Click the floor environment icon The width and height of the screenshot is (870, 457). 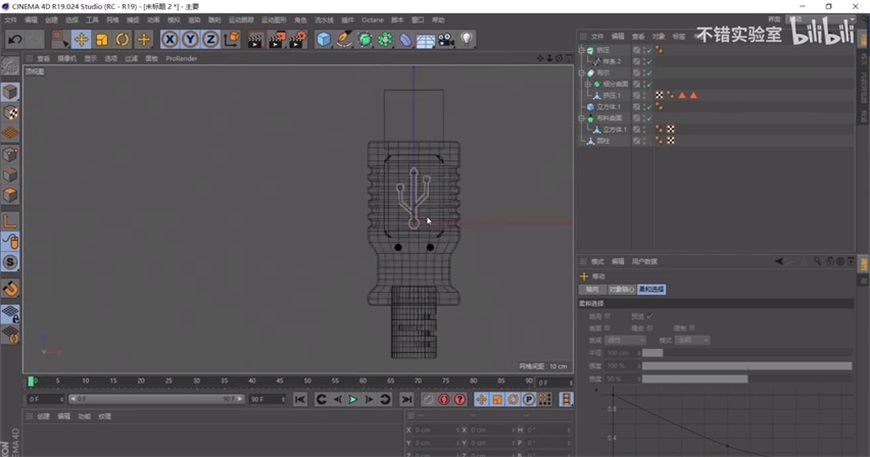point(426,40)
